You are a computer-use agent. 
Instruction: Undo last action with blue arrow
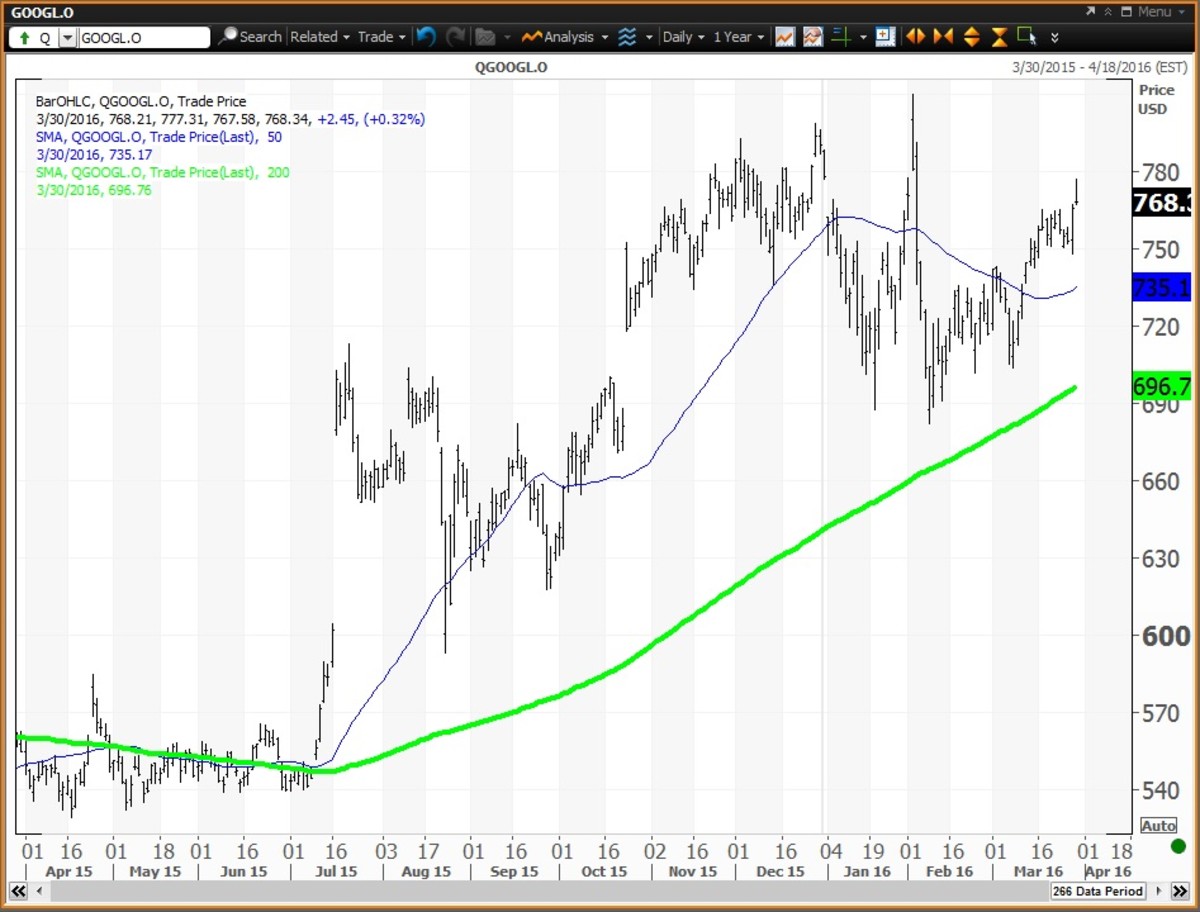pos(427,37)
